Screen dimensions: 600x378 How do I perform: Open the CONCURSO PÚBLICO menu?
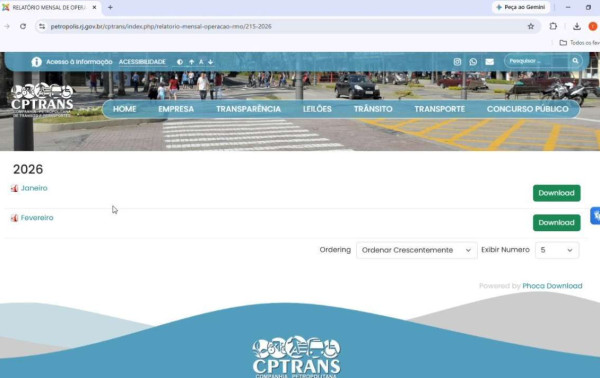528,109
